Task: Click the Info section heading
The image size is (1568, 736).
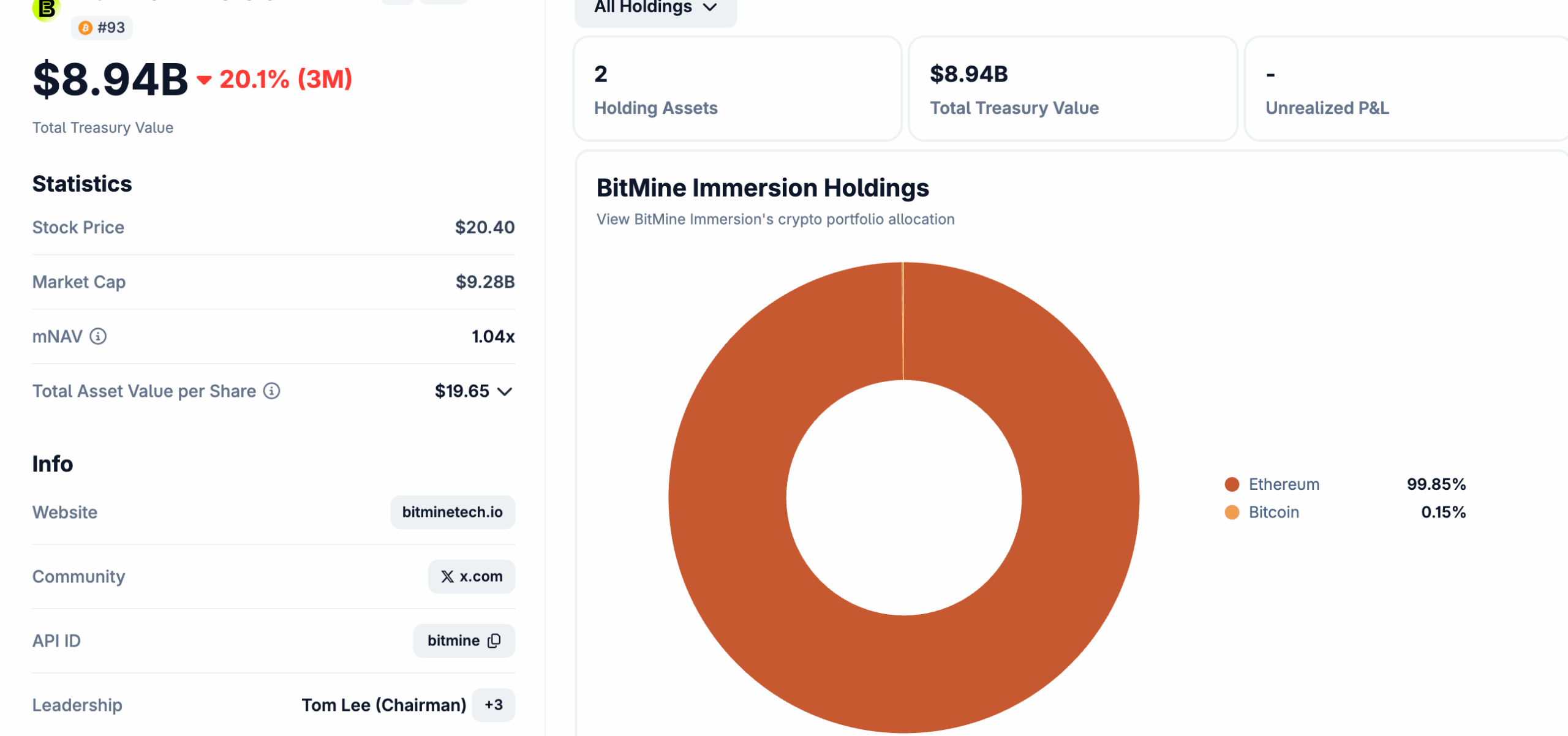Action: click(x=53, y=464)
